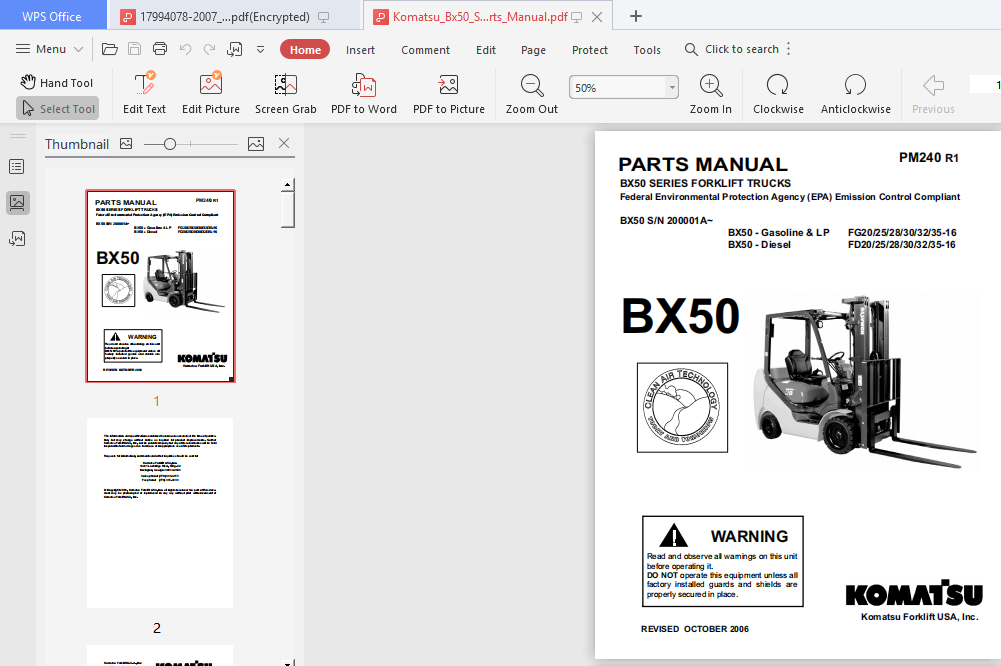Click the 'PARTS MANUAL' heading text

pos(703,164)
